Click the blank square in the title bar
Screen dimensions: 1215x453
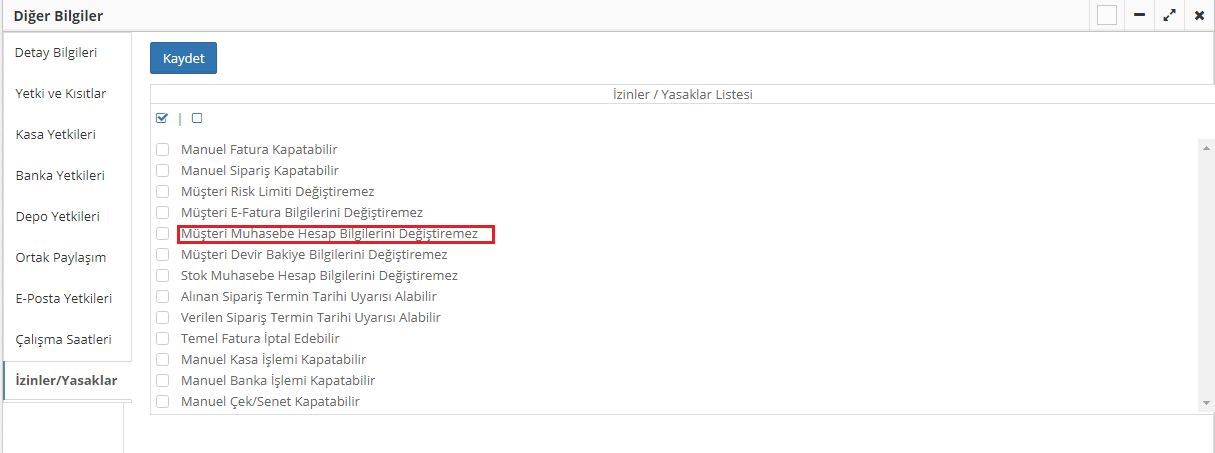(1106, 16)
